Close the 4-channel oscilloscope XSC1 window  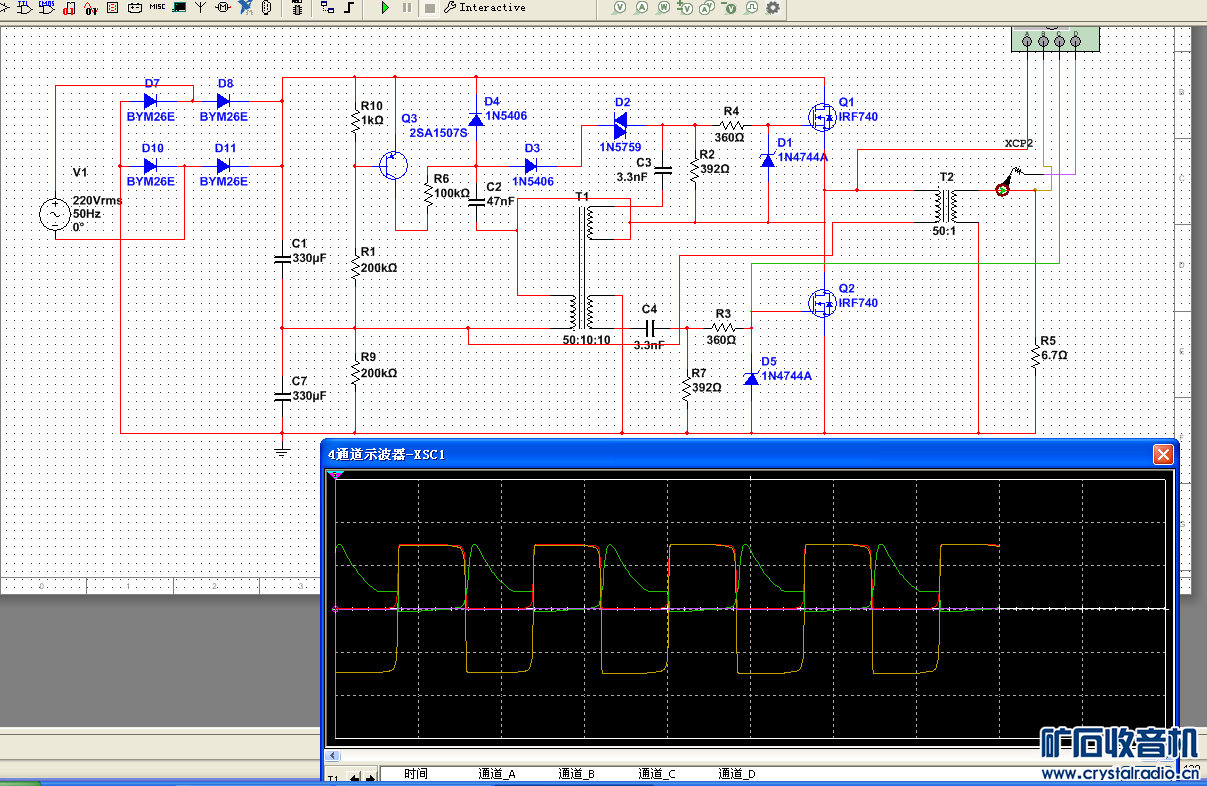tap(1162, 455)
